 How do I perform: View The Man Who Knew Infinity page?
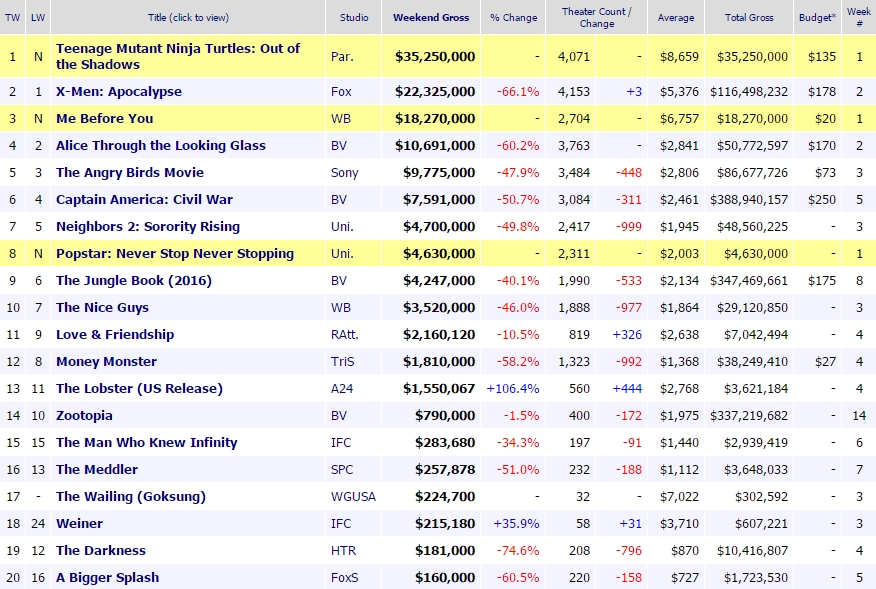coord(147,443)
